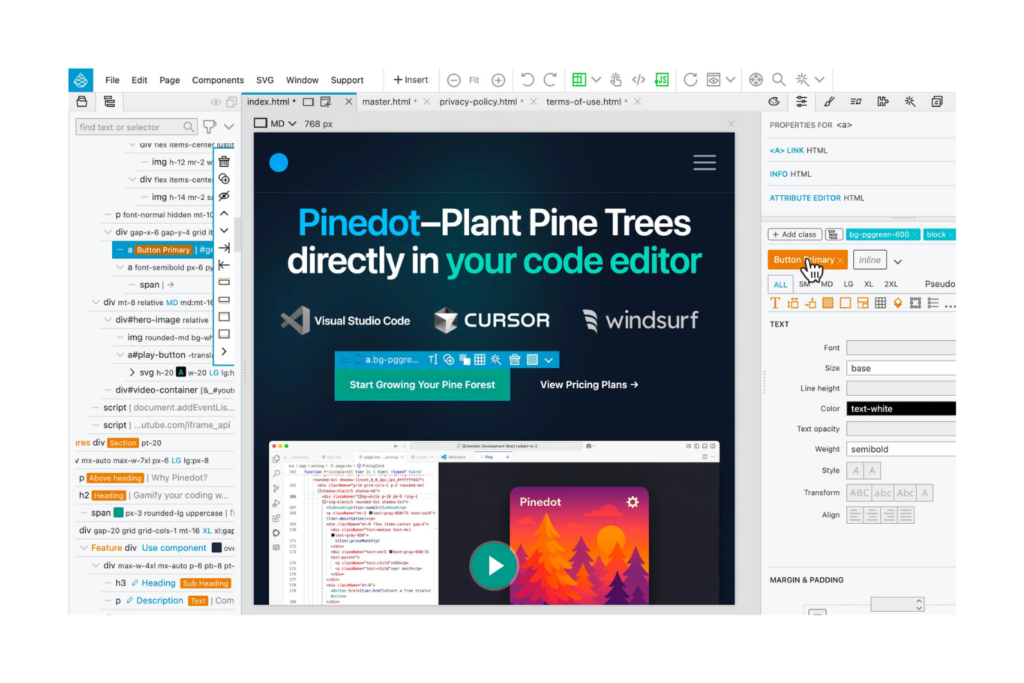Click the Insert button
The width and height of the screenshot is (1024, 683).
click(x=410, y=80)
